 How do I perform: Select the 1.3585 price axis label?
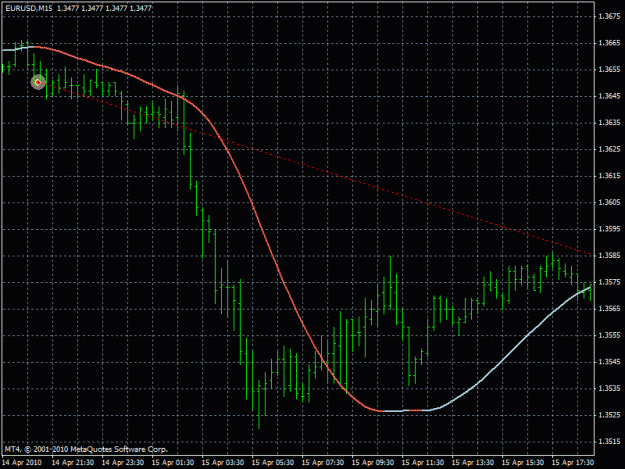(x=609, y=255)
